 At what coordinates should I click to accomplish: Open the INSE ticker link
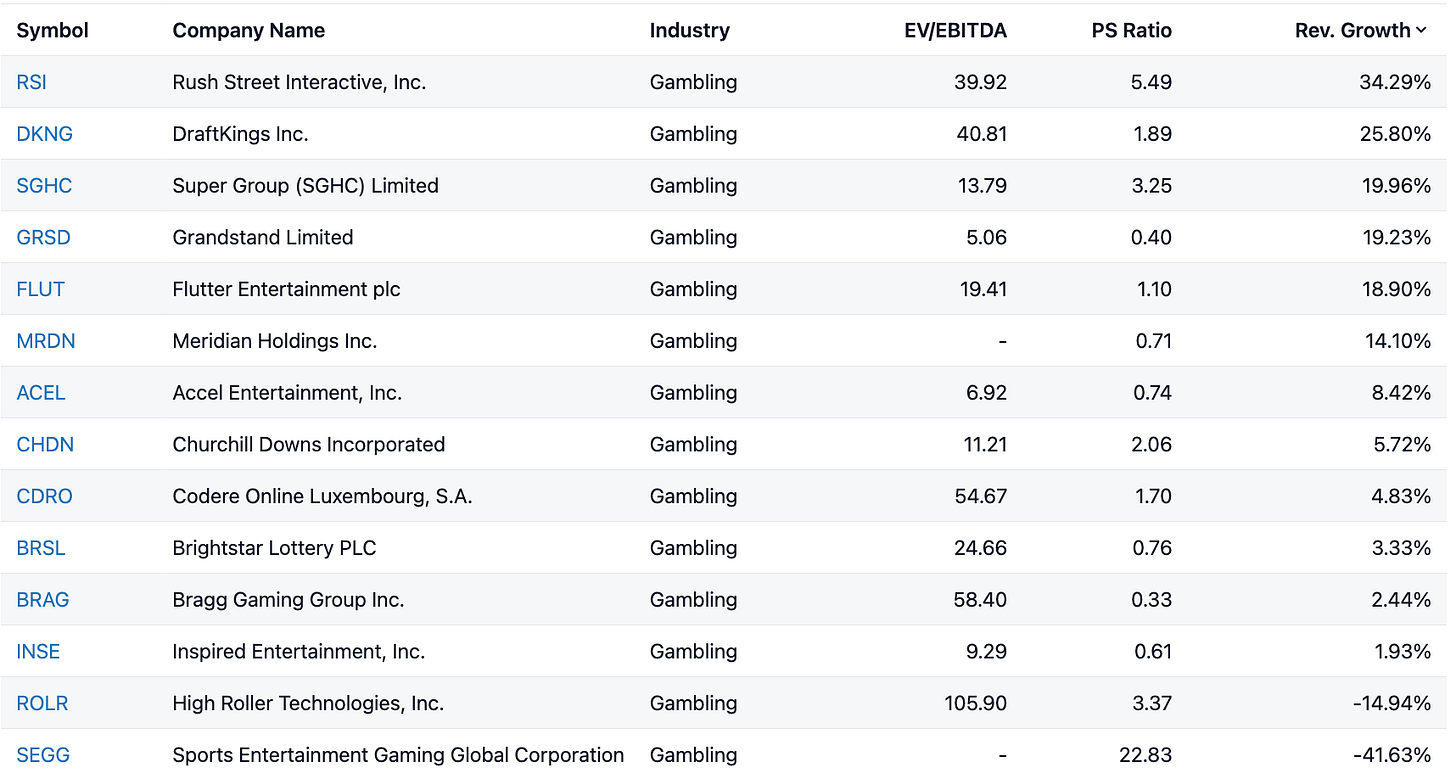coord(39,652)
